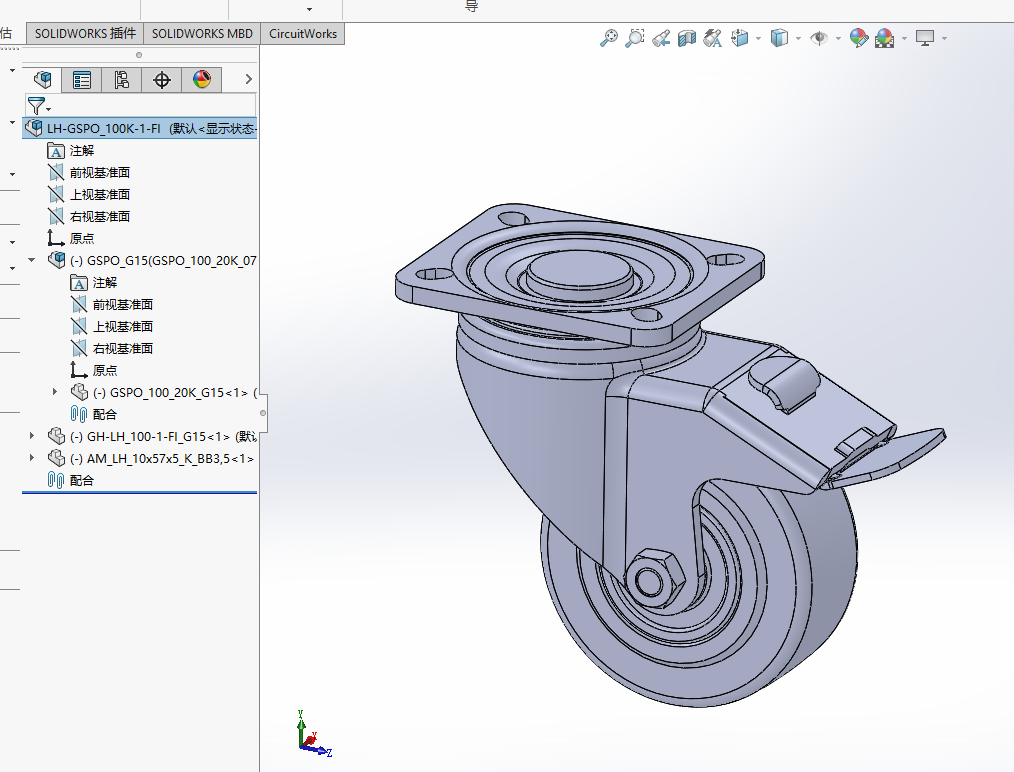Viewport: 1014px width, 772px height.
Task: Activate the Zoom to Area tool
Action: (x=634, y=38)
